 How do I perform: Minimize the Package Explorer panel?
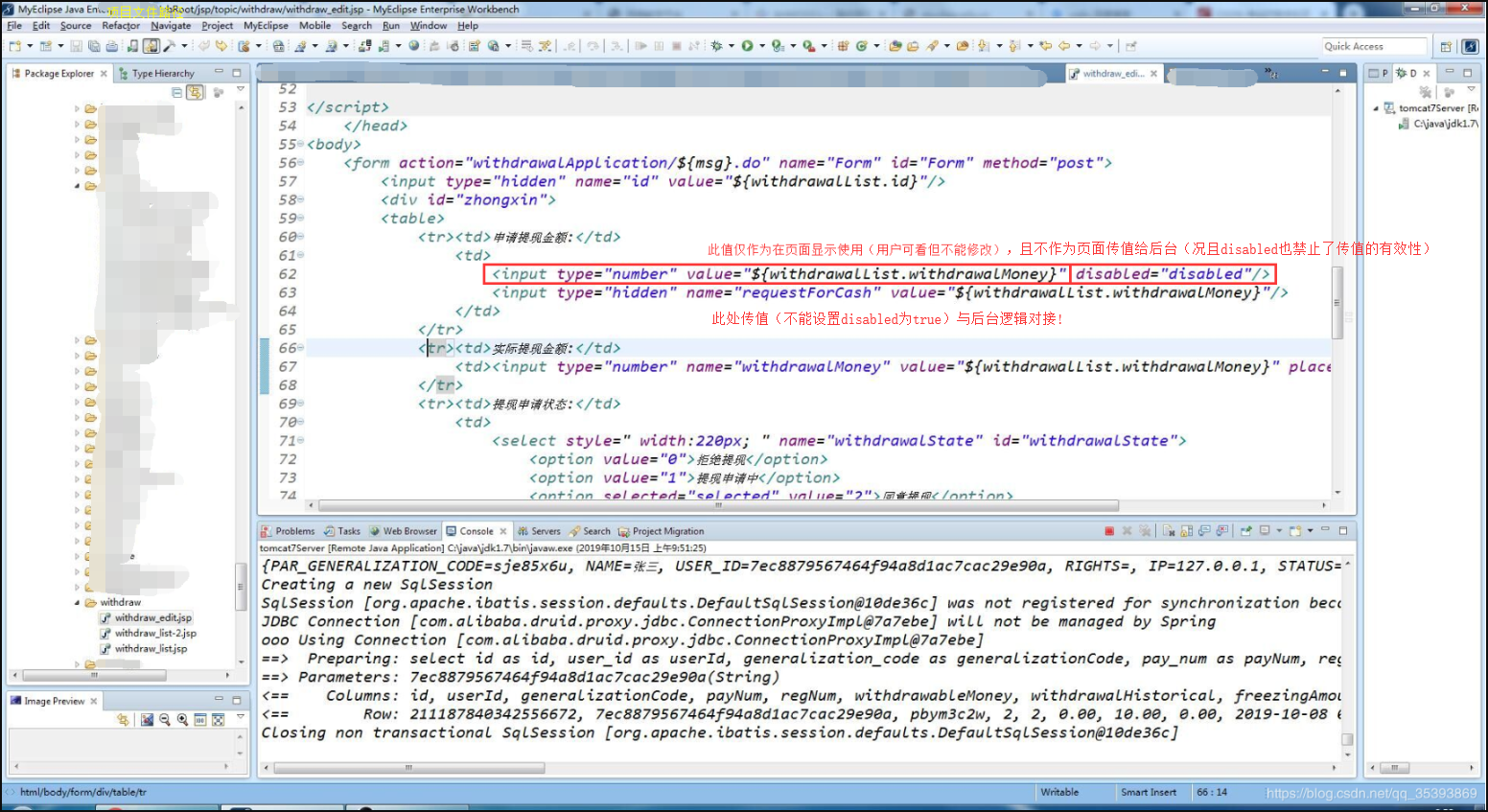click(219, 73)
